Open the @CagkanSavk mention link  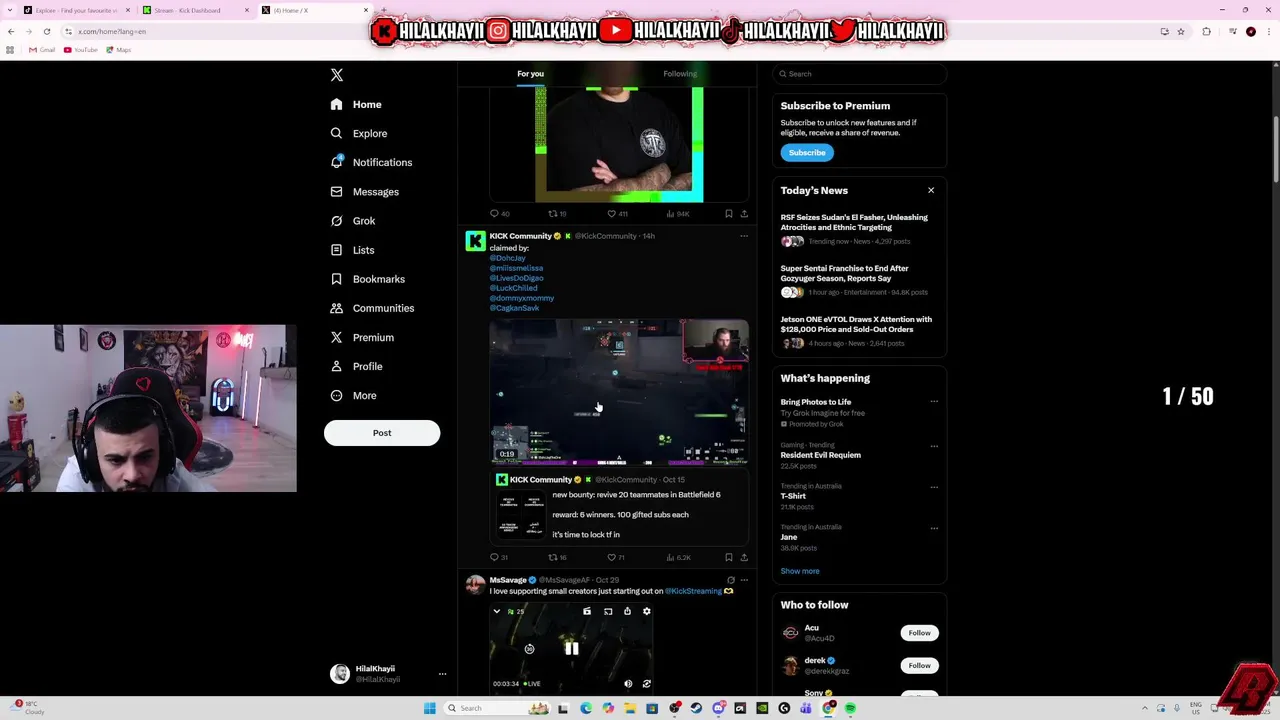pyautogui.click(x=514, y=308)
